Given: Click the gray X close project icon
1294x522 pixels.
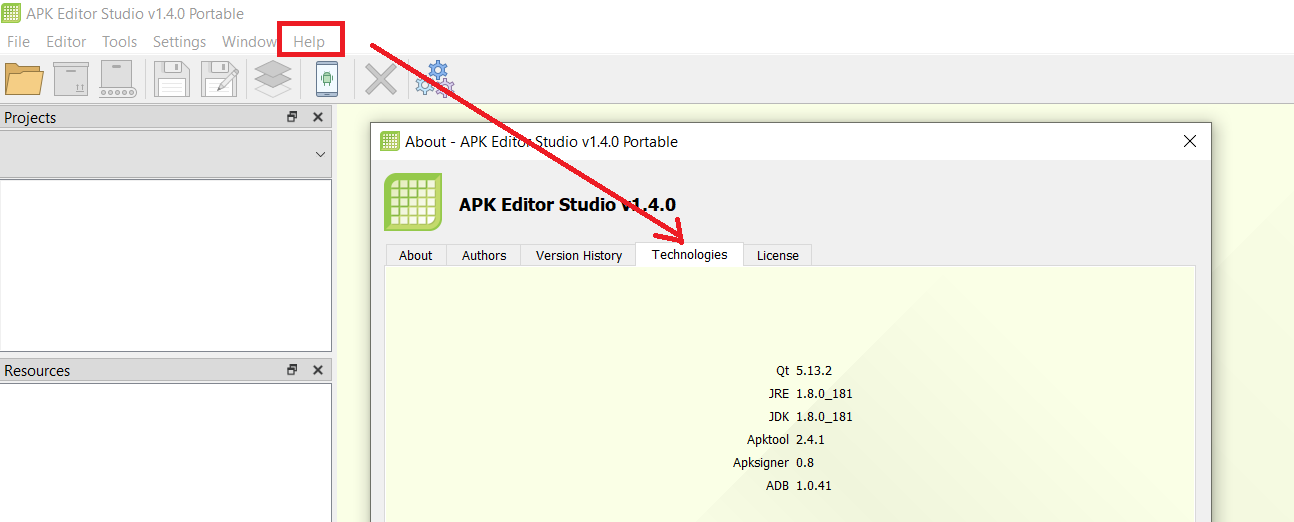Looking at the screenshot, I should pos(380,79).
